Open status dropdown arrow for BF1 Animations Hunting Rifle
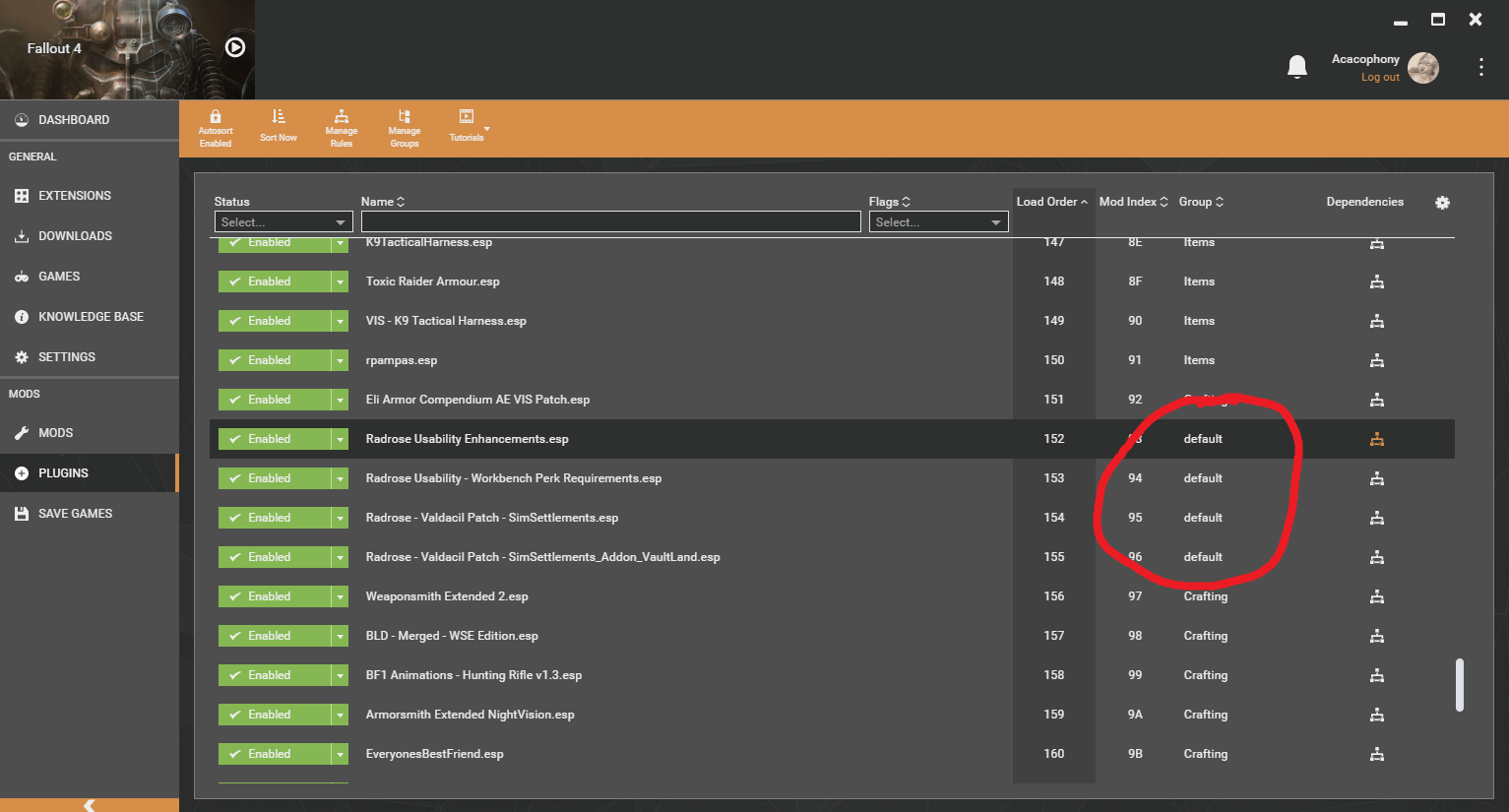This screenshot has width=1509, height=812. [340, 675]
